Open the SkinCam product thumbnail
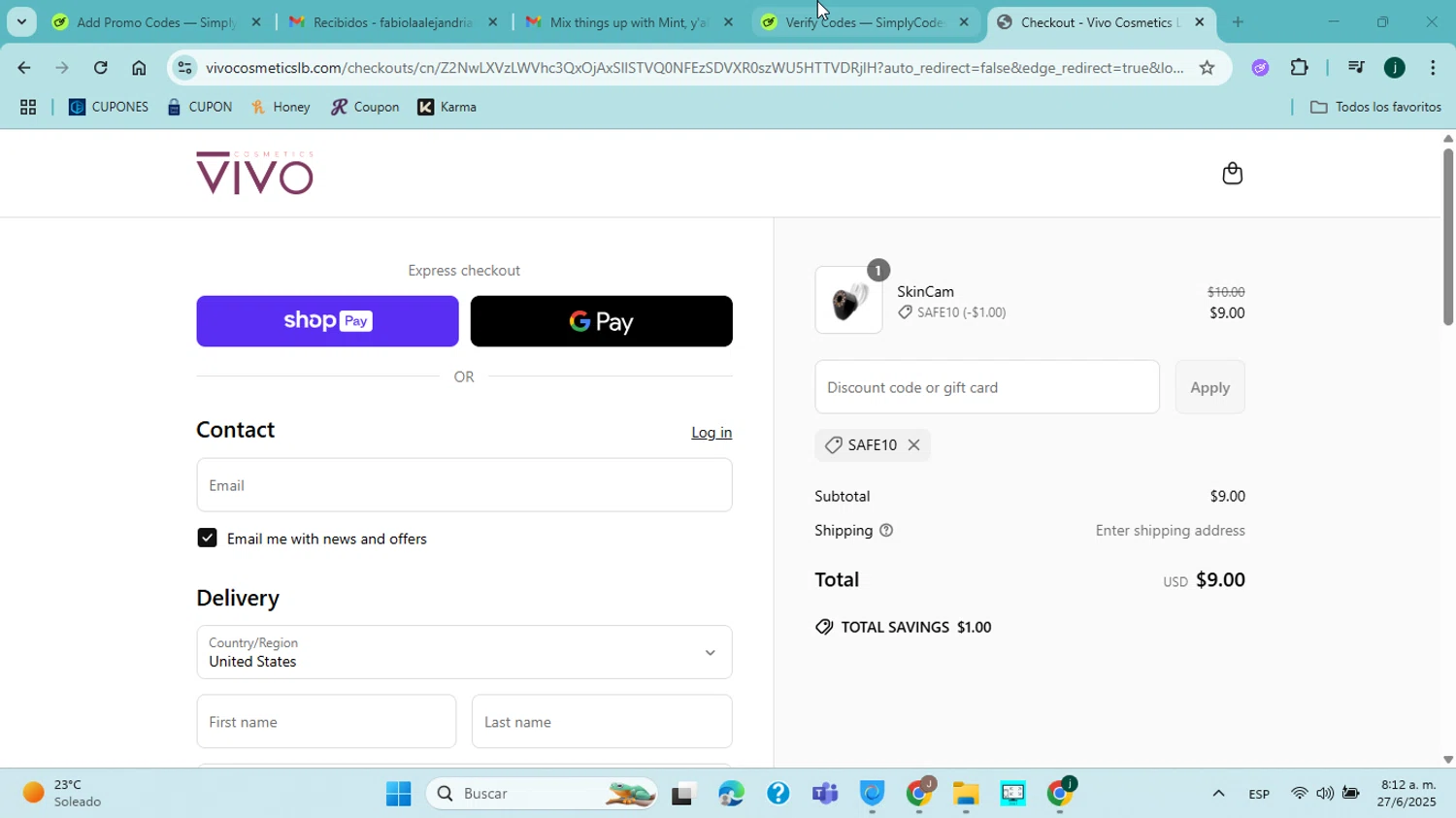The width and height of the screenshot is (1456, 818). pyautogui.click(x=848, y=300)
